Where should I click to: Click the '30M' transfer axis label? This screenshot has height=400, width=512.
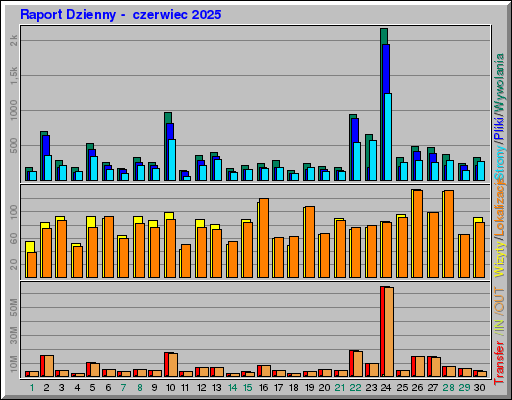[14, 335]
